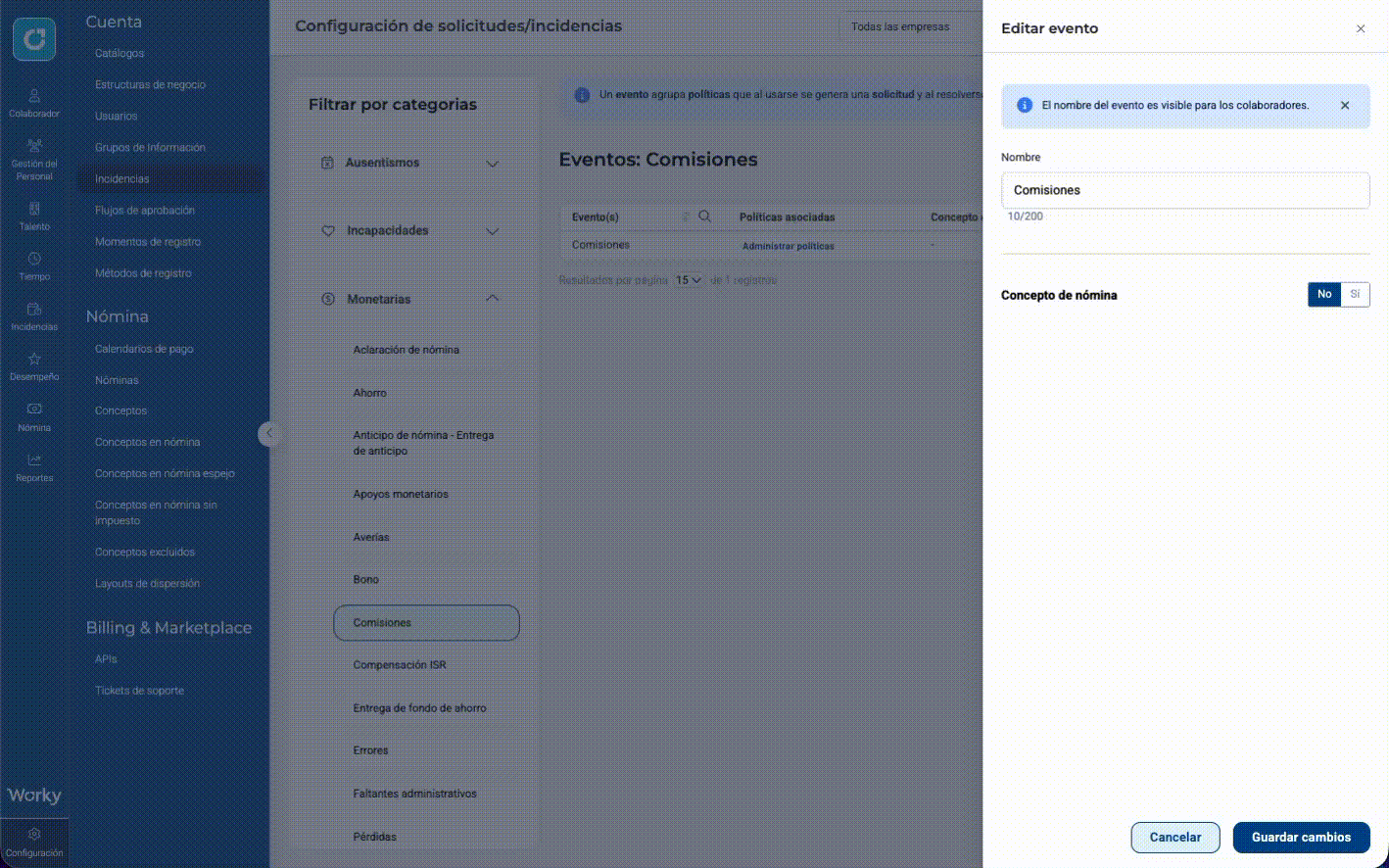Select the Comisiones category item
This screenshot has height=868, width=1389.
[426, 623]
